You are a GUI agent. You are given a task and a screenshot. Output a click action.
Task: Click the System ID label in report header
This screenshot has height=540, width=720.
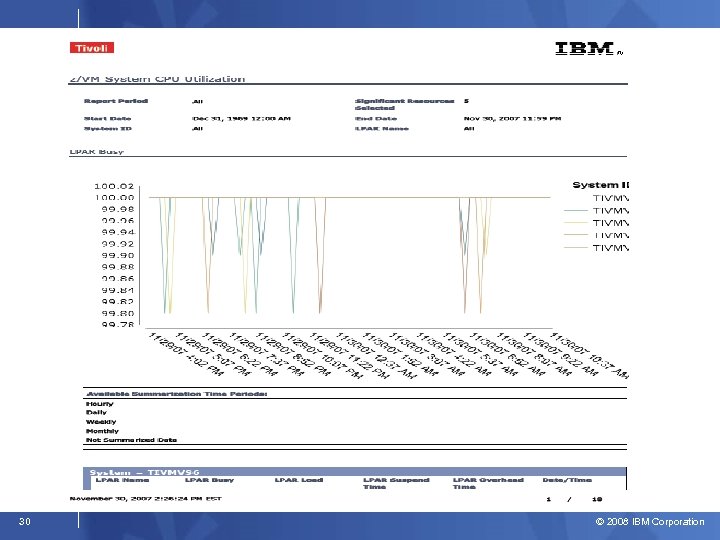tap(107, 129)
